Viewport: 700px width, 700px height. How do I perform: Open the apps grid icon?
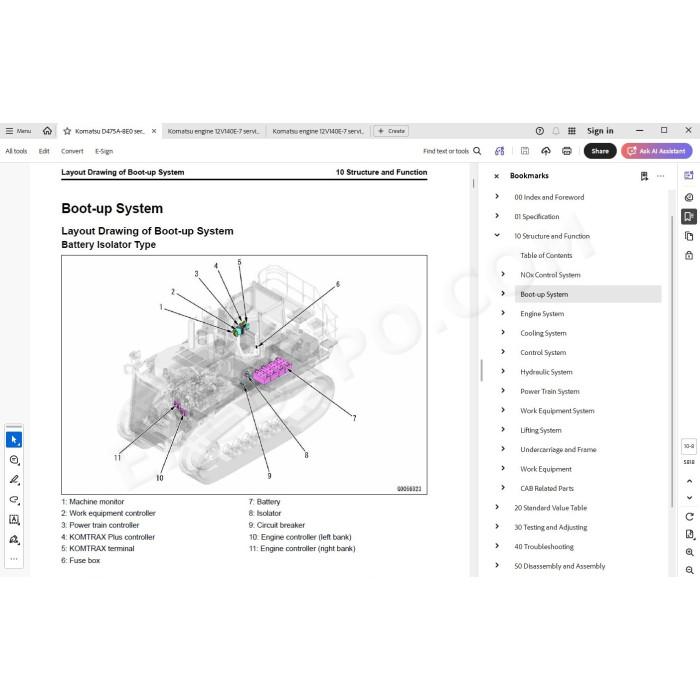[571, 131]
